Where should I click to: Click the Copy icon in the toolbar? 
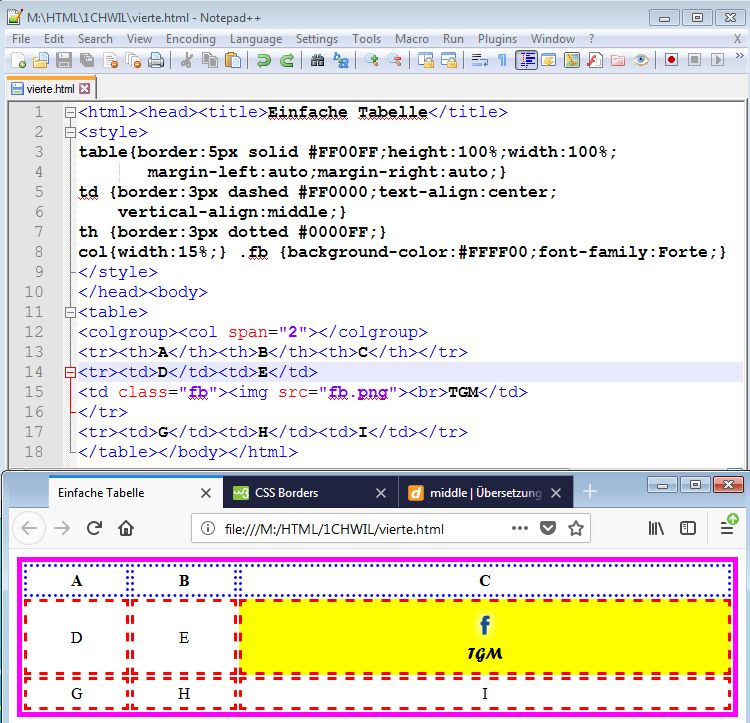click(x=210, y=60)
